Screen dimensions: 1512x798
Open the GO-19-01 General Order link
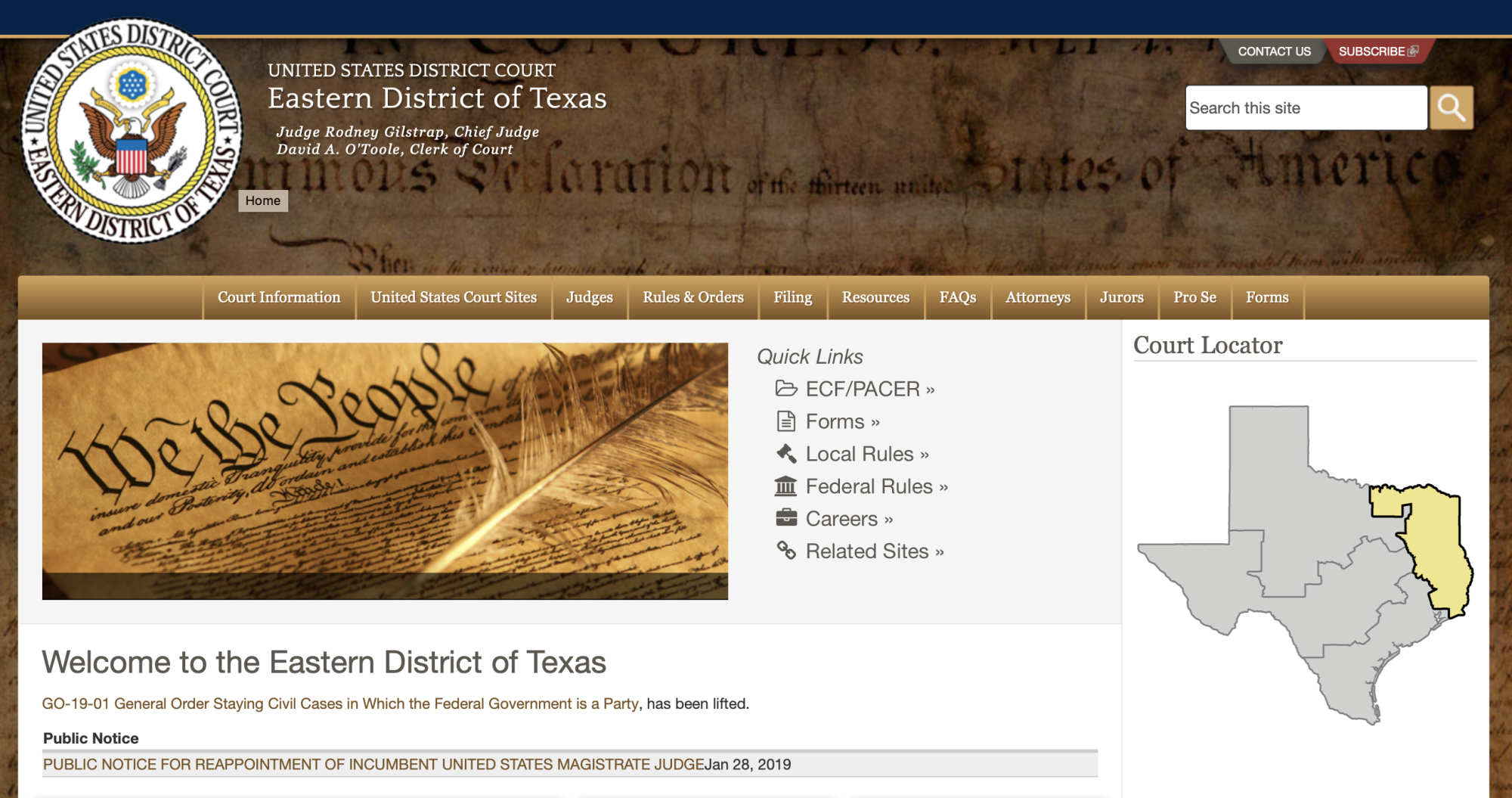click(x=340, y=703)
